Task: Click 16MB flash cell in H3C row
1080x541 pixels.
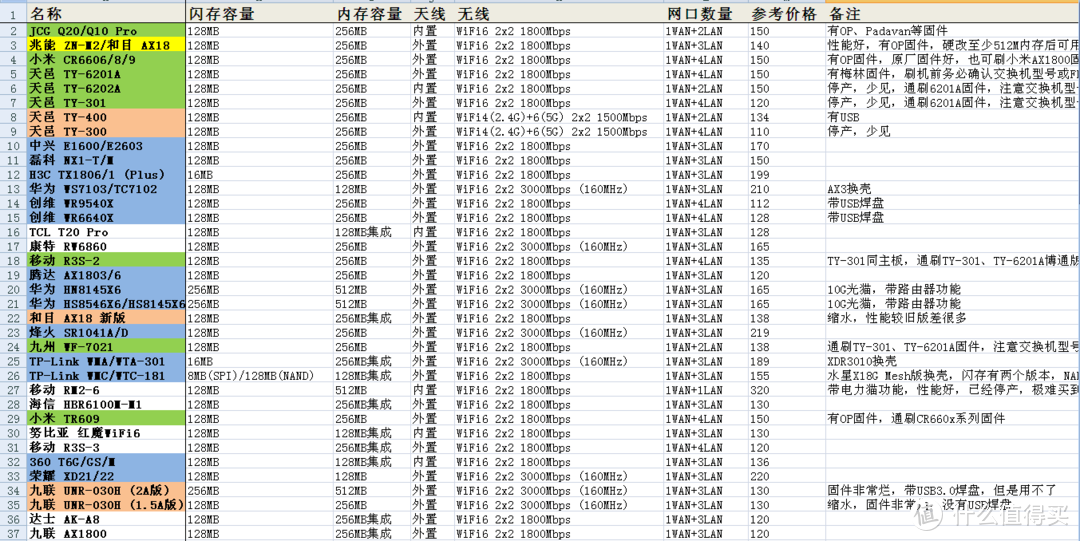Action: tap(260, 174)
